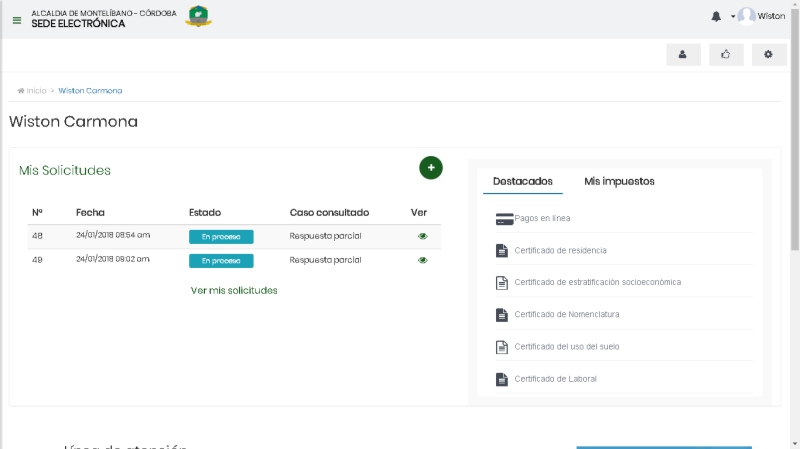Click the thumbs-up icon button
The height and width of the screenshot is (449, 800).
pyautogui.click(x=726, y=55)
